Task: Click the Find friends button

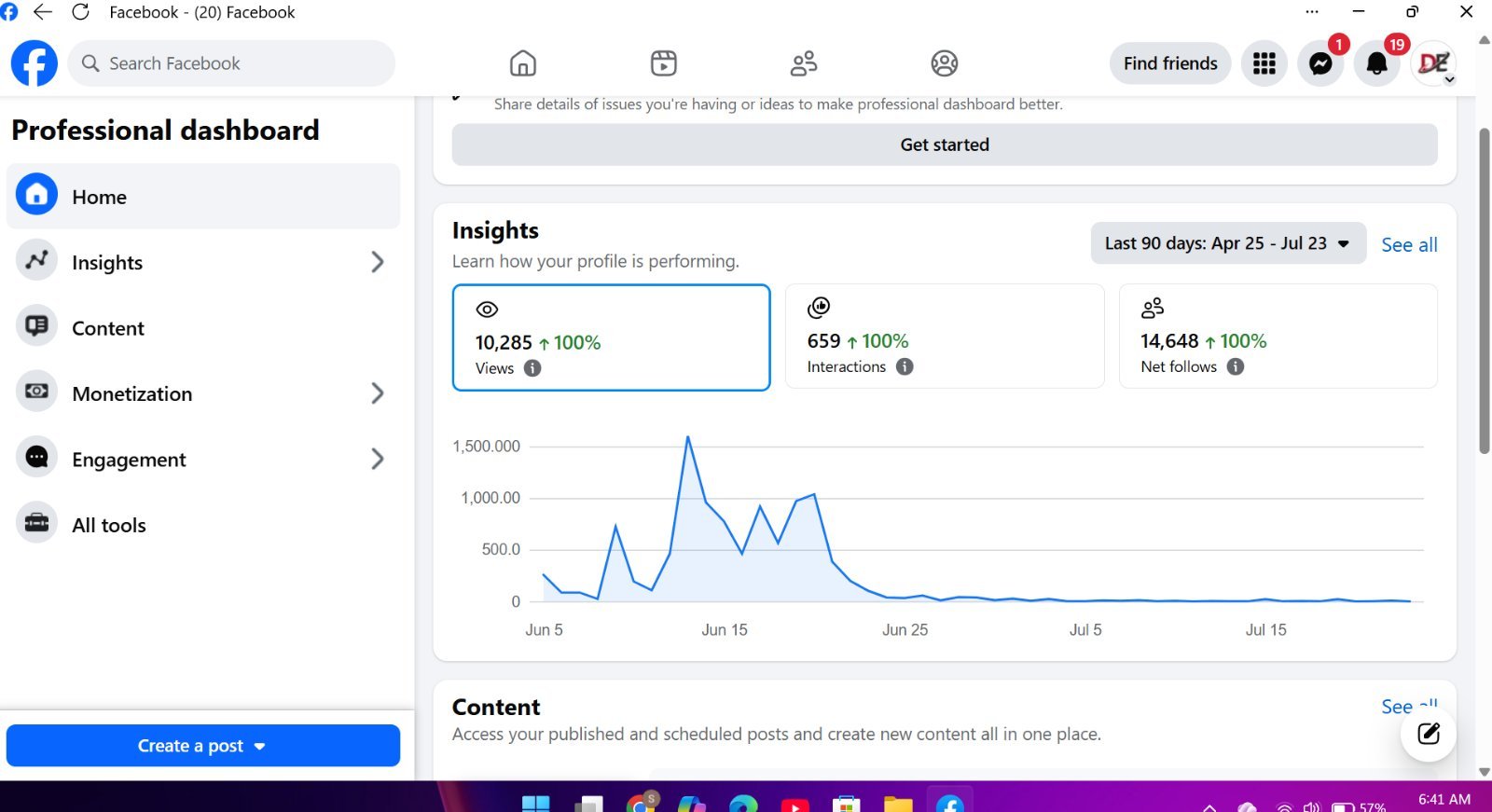Action: click(x=1170, y=63)
